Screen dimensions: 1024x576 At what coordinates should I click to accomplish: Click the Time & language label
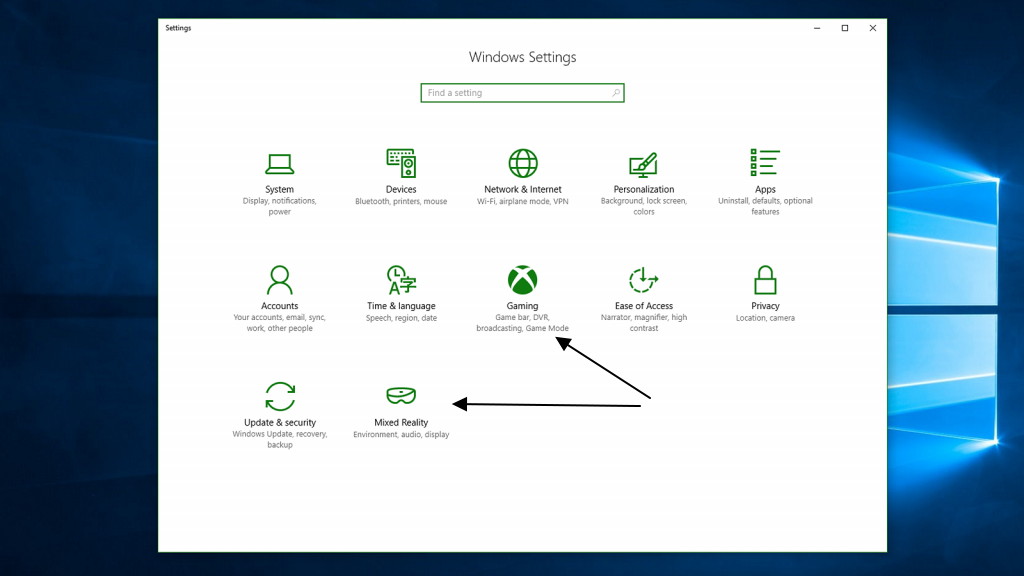point(401,306)
